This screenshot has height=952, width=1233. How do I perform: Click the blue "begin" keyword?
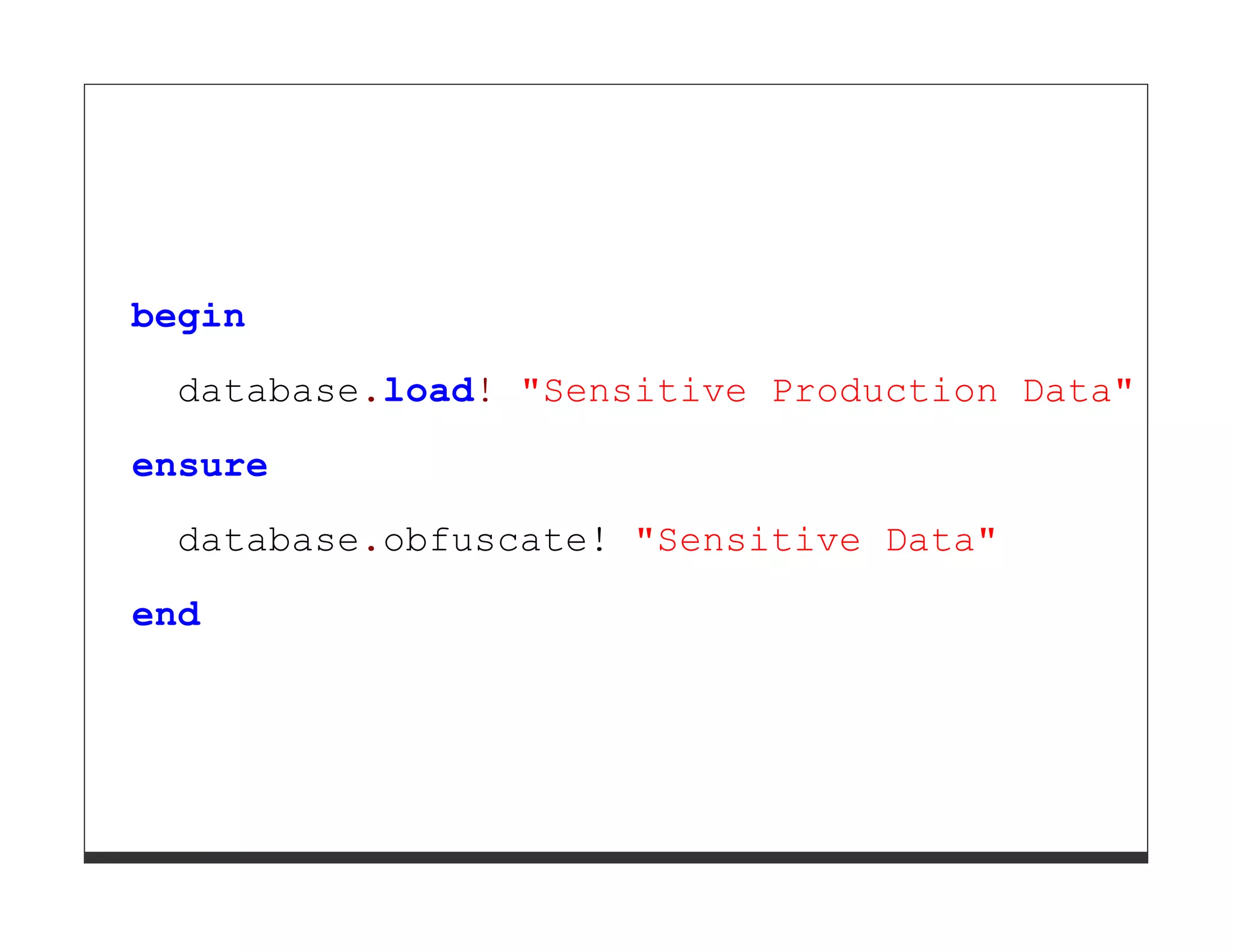point(188,317)
